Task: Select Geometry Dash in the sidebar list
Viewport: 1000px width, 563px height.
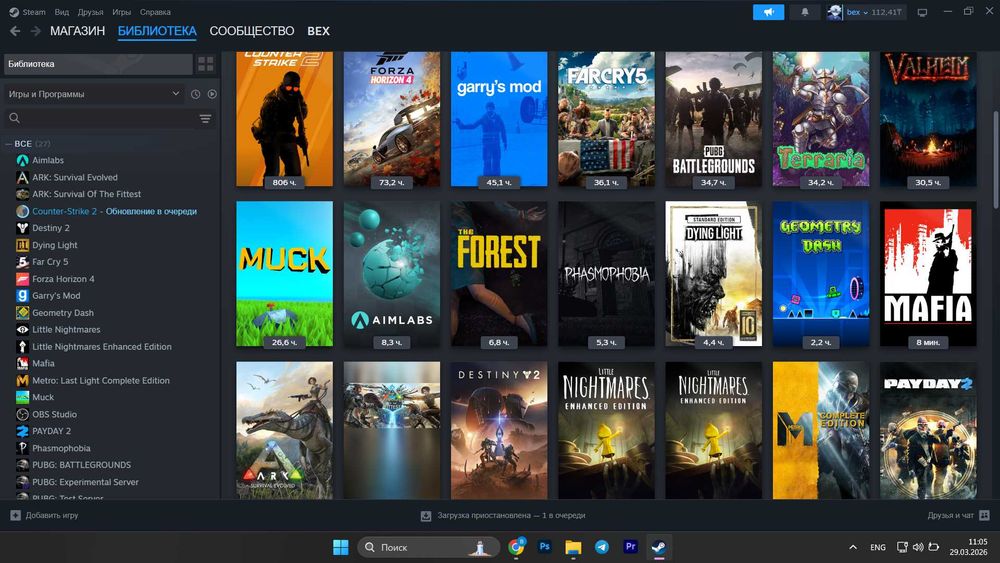Action: pos(62,312)
